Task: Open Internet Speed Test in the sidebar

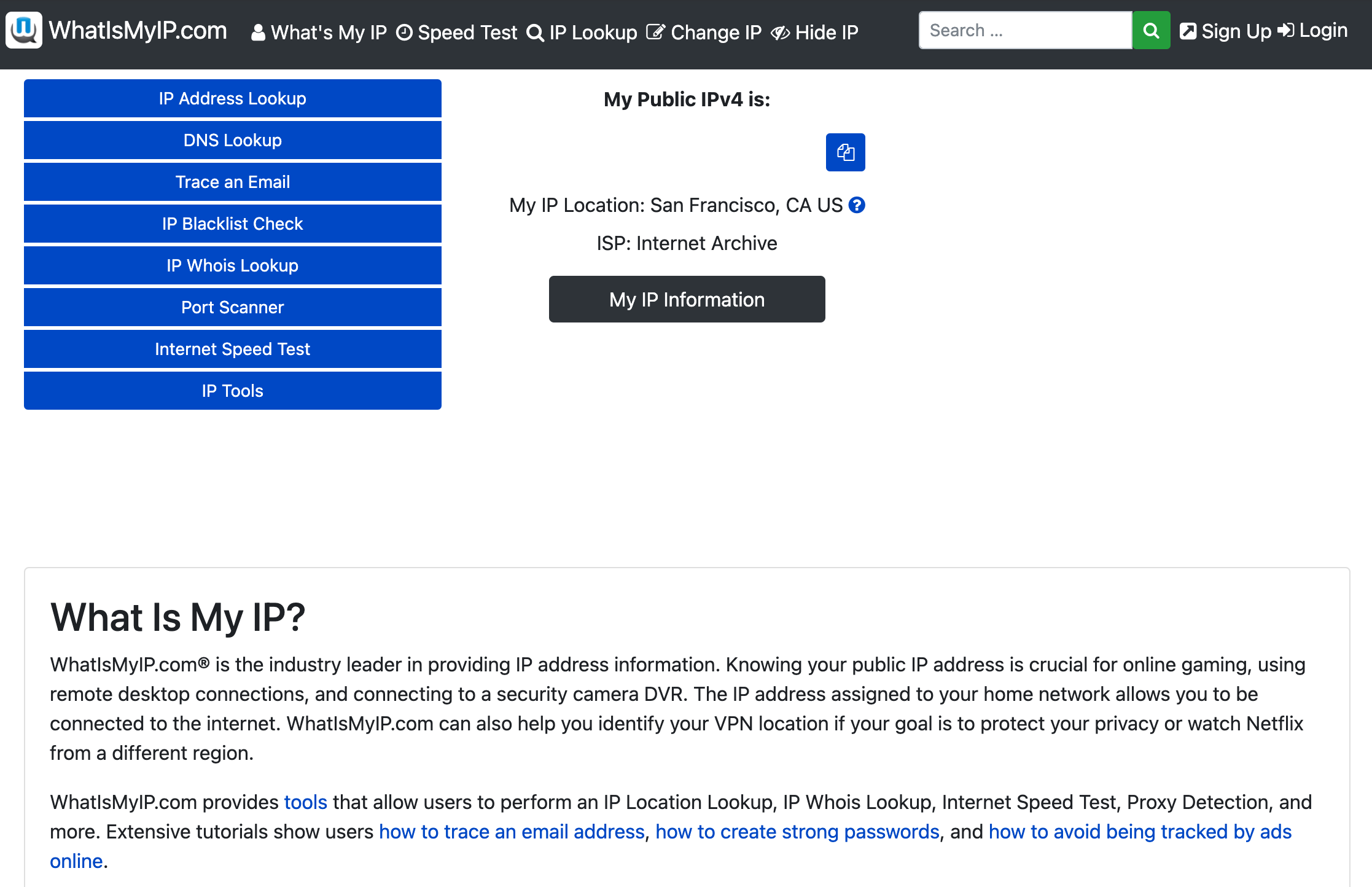Action: pos(233,349)
